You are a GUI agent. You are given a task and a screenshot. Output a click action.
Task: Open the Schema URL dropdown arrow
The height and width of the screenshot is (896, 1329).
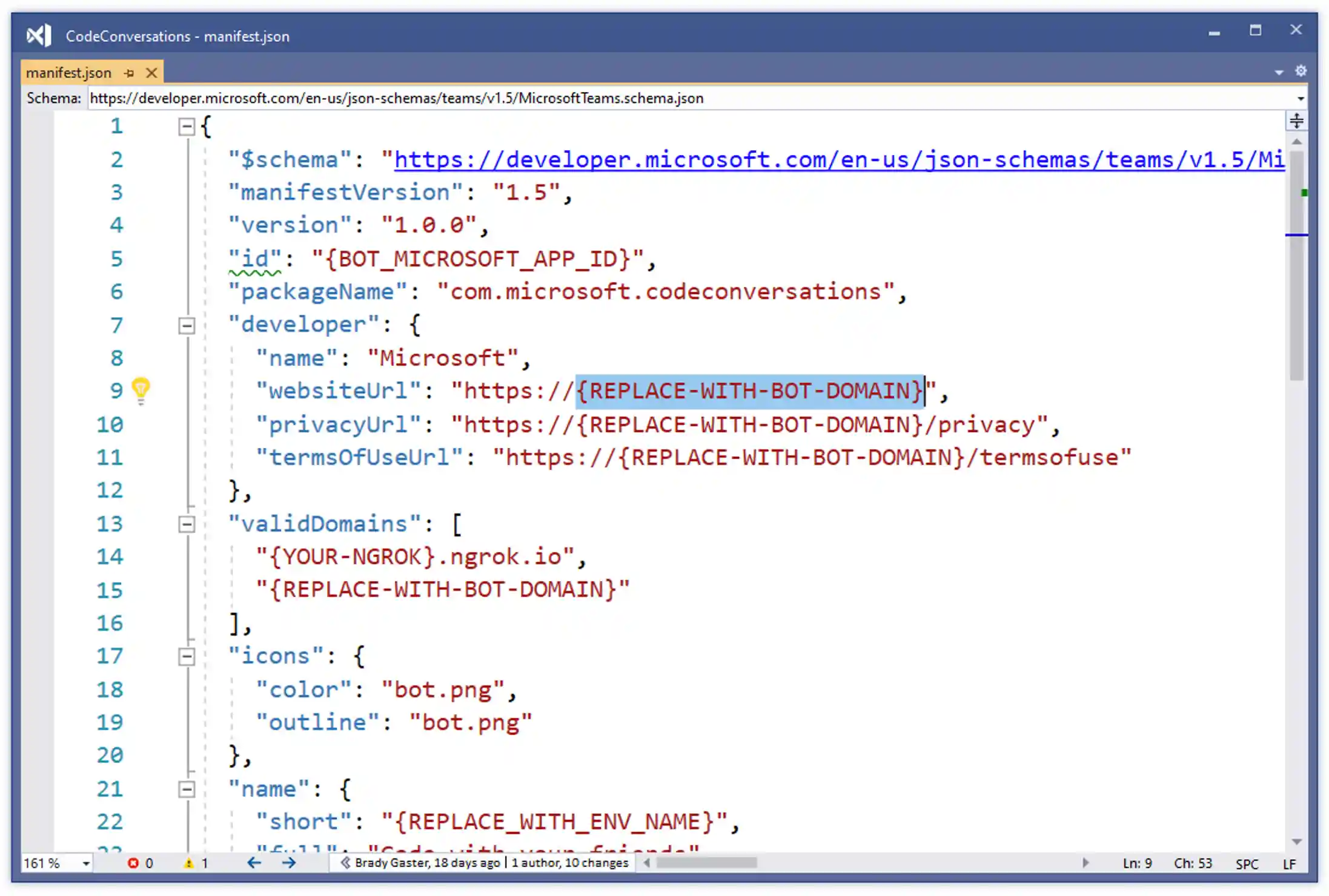click(x=1300, y=99)
